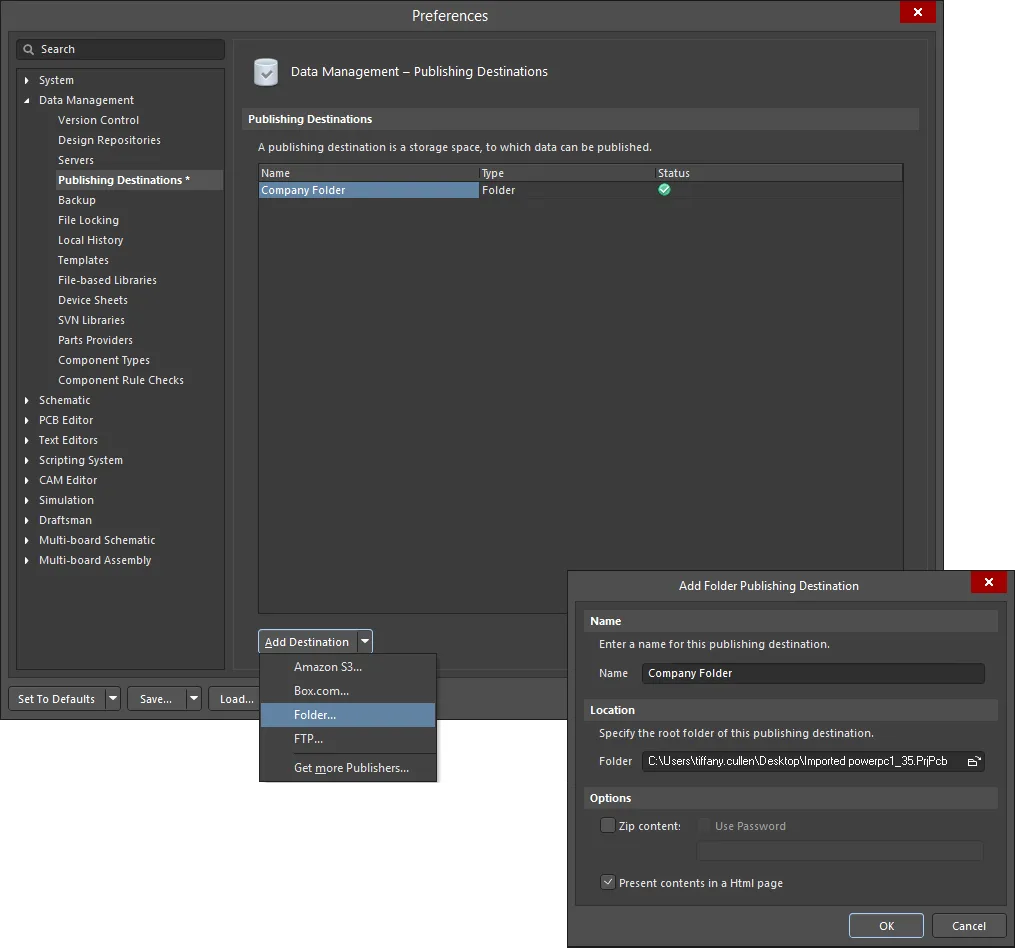The width and height of the screenshot is (1016, 951).
Task: Expand the System tree node
Action: pos(27,80)
